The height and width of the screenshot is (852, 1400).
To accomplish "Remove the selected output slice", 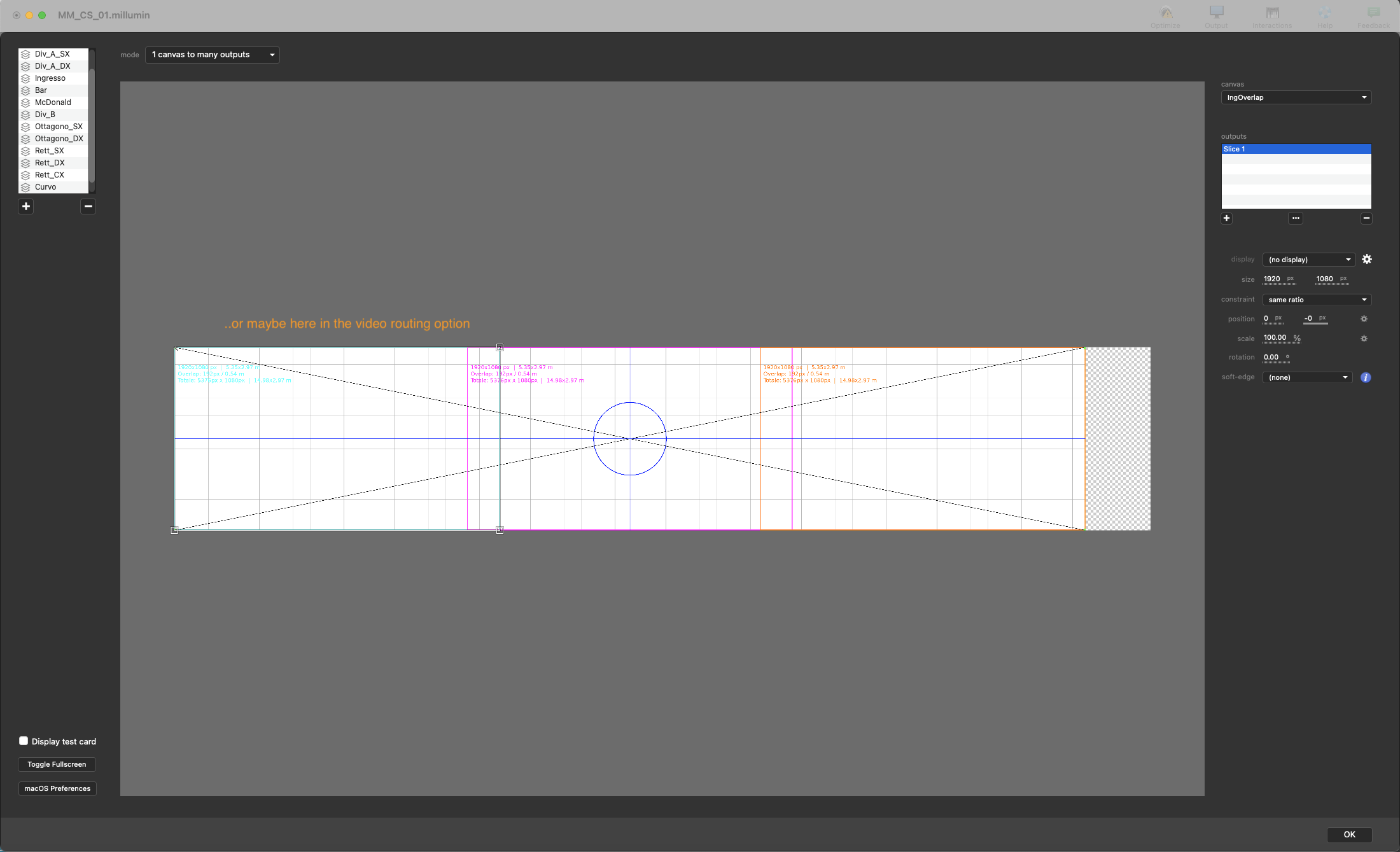I will (1366, 218).
